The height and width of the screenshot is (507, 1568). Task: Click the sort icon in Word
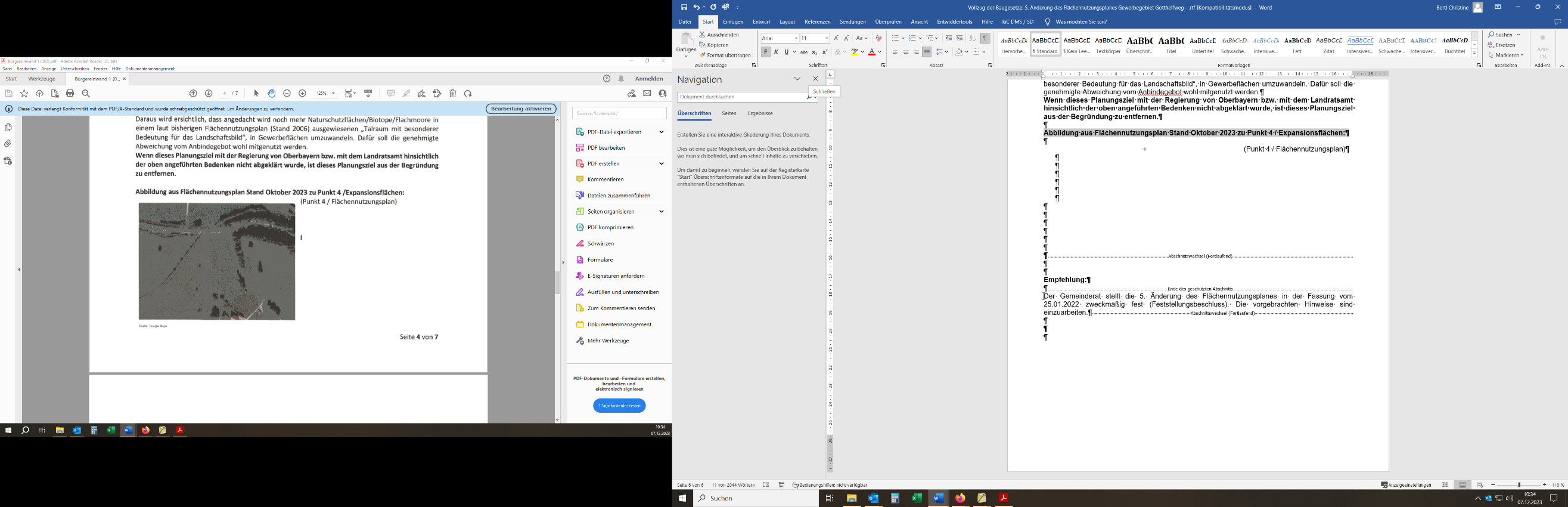(x=972, y=38)
